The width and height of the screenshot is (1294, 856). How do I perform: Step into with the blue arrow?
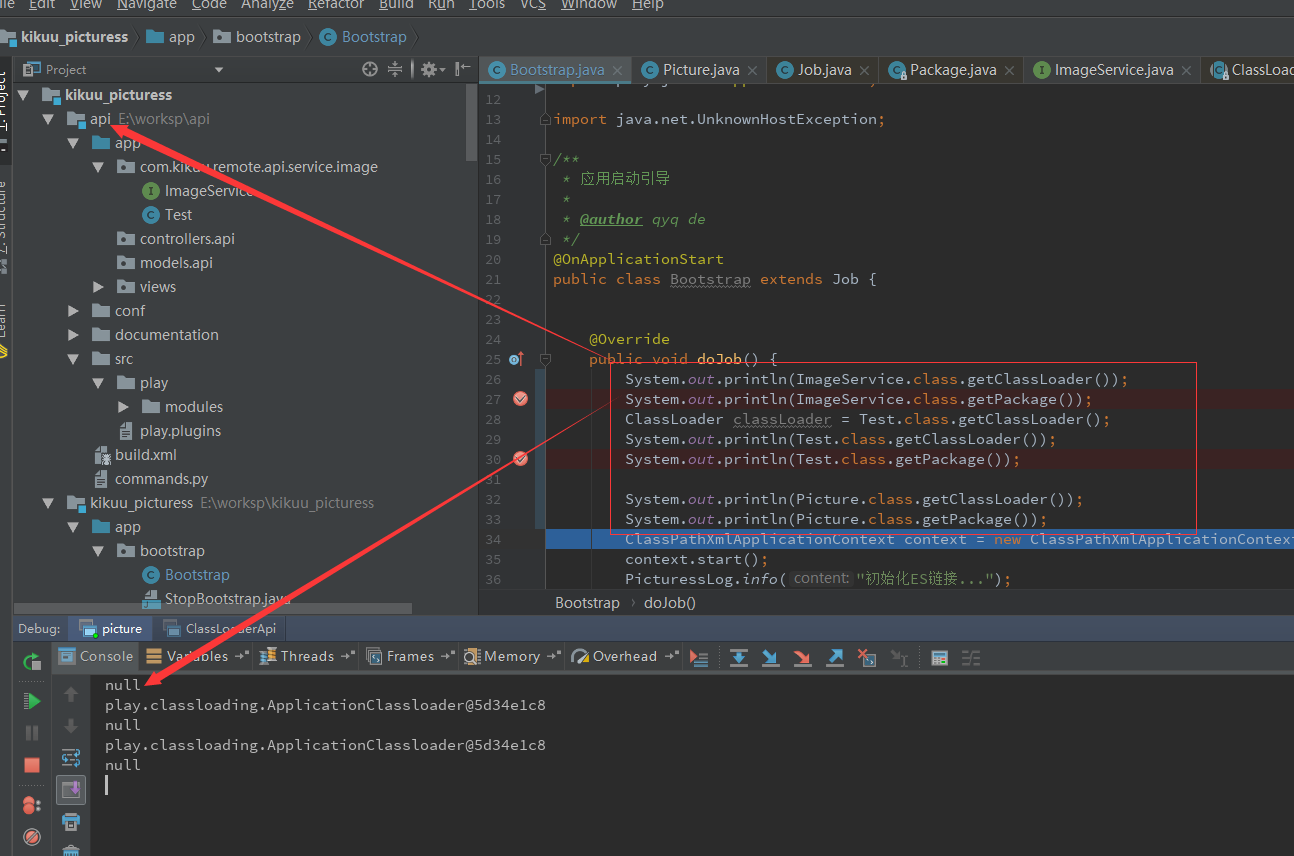(x=771, y=657)
